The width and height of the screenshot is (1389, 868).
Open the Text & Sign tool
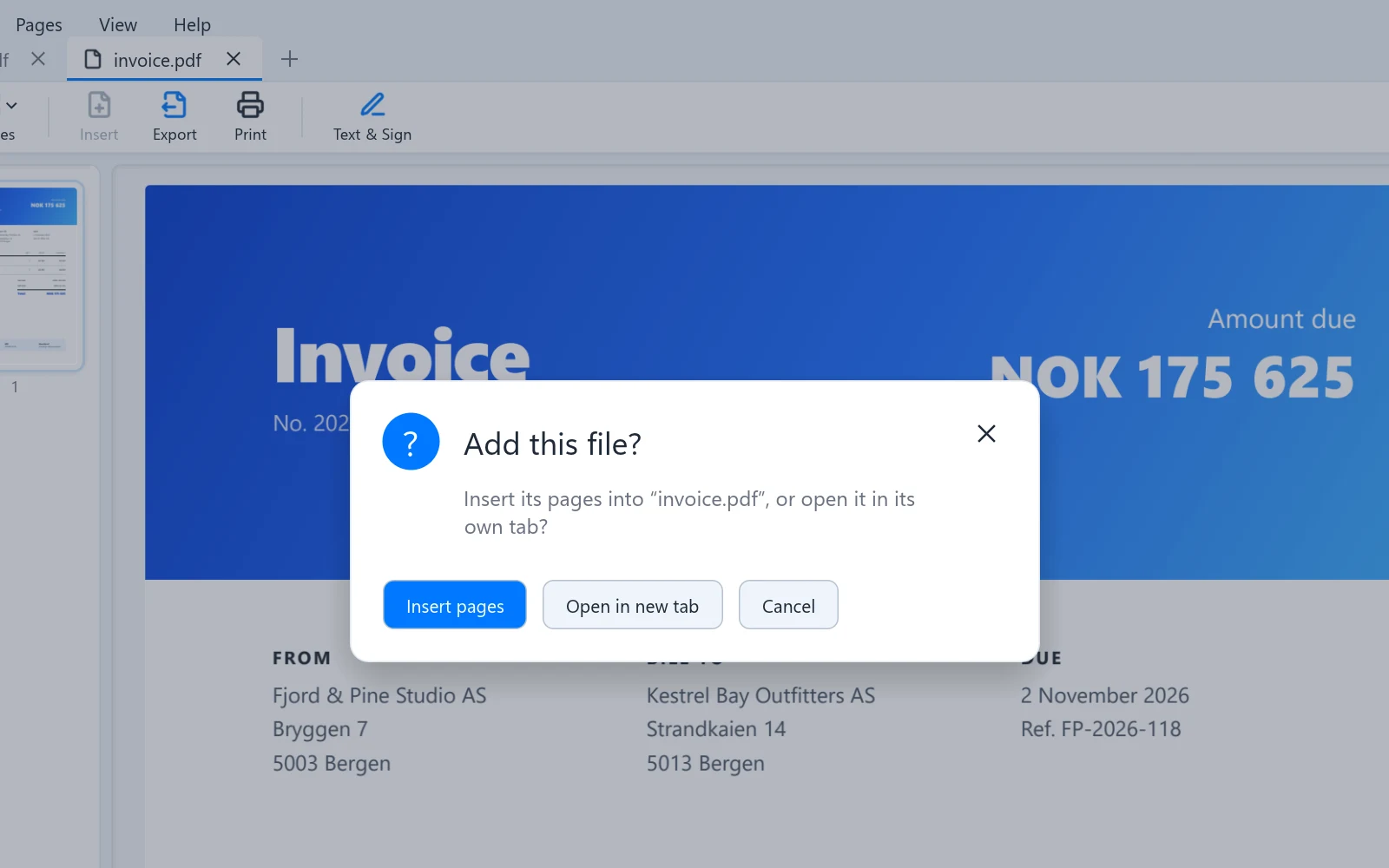pyautogui.click(x=372, y=116)
